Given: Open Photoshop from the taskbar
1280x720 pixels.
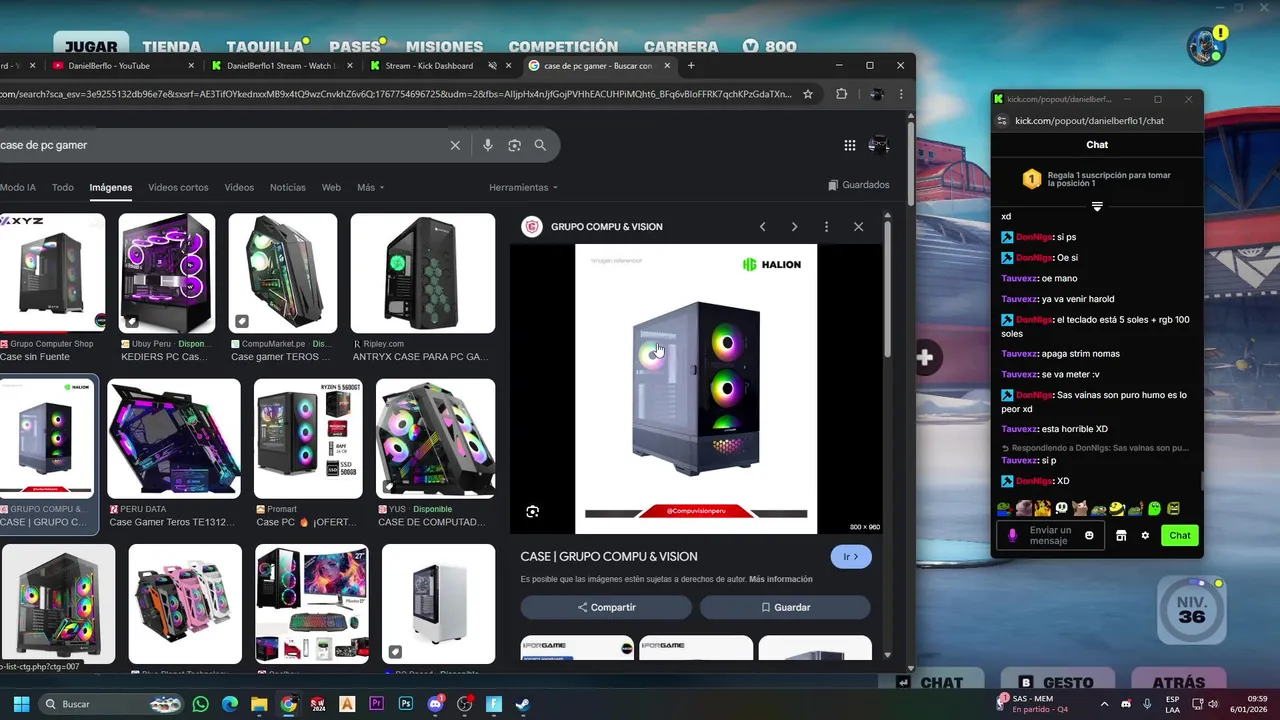Looking at the screenshot, I should click(x=405, y=704).
